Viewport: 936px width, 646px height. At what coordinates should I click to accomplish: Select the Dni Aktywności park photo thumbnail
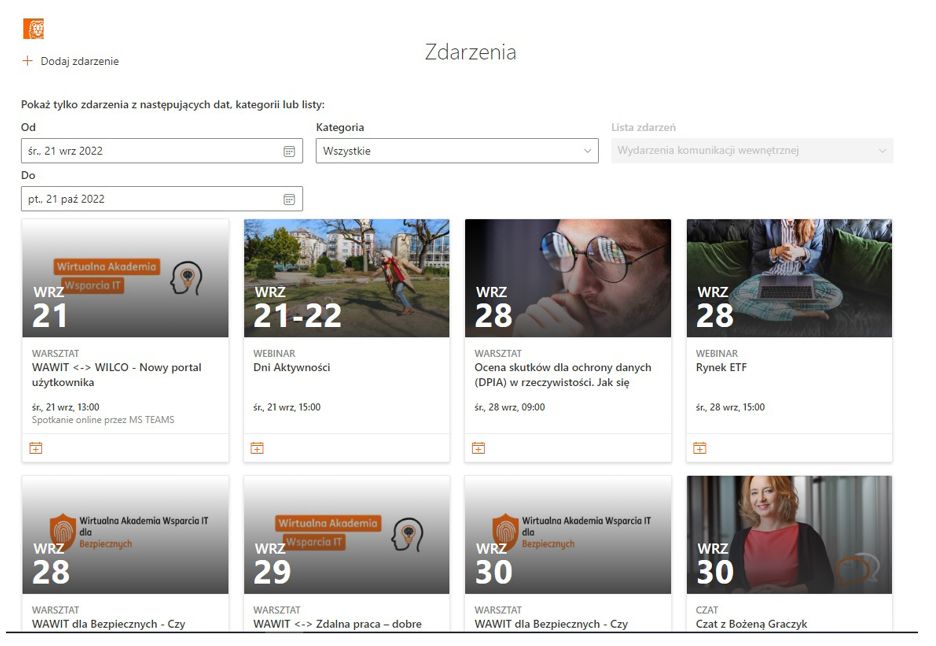[x=346, y=278]
